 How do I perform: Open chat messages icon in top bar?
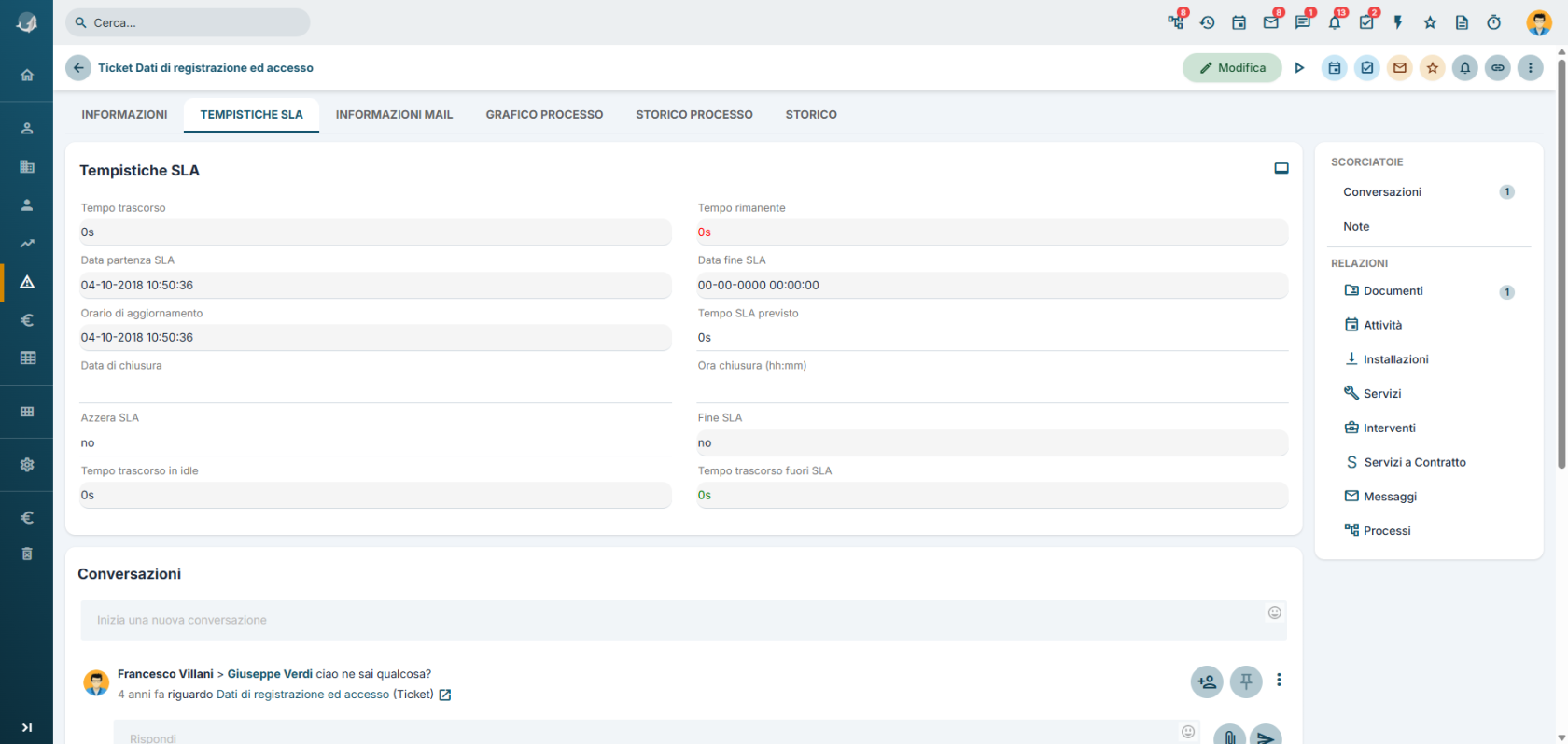[x=1303, y=22]
